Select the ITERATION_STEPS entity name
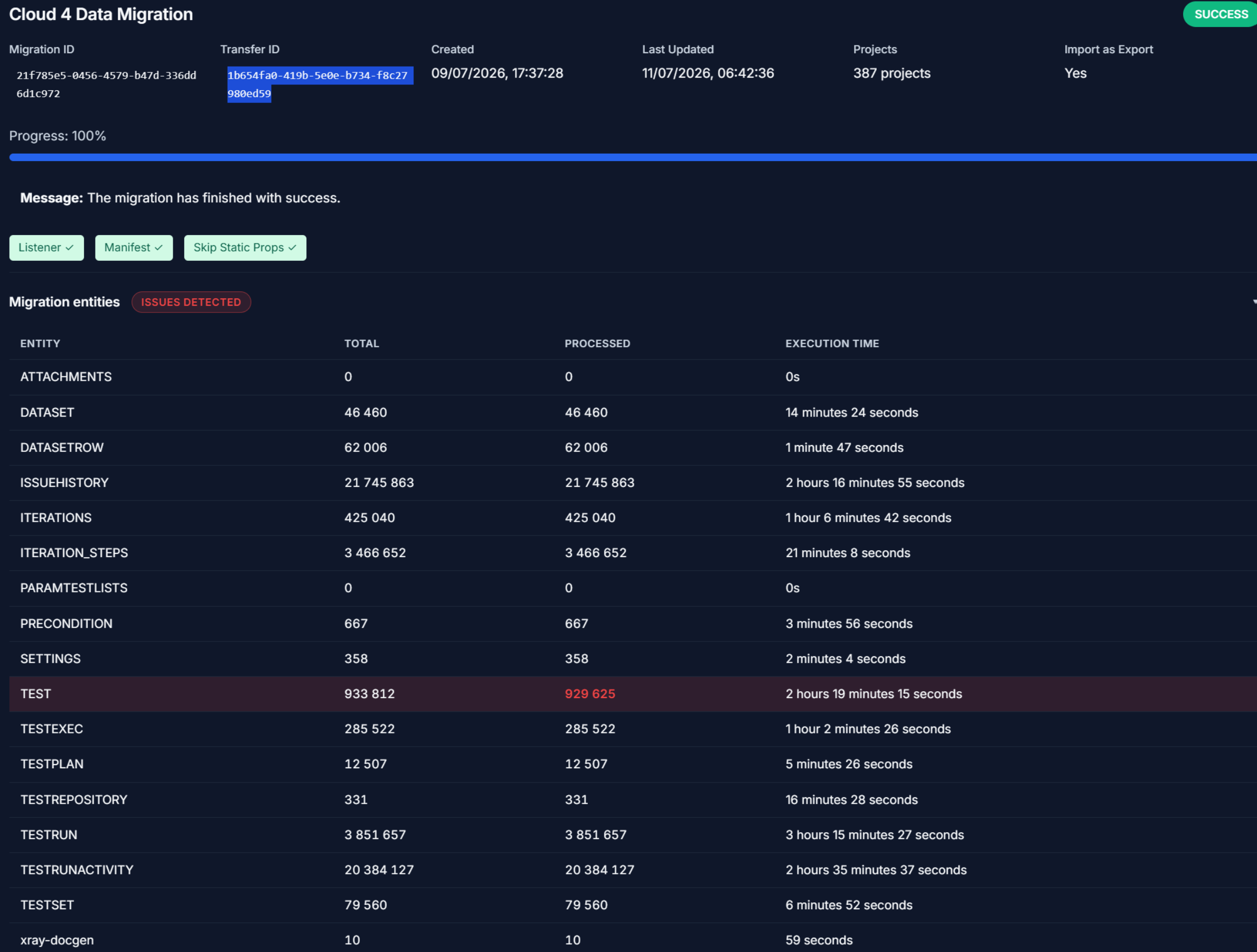The height and width of the screenshot is (952, 1257). click(x=74, y=553)
